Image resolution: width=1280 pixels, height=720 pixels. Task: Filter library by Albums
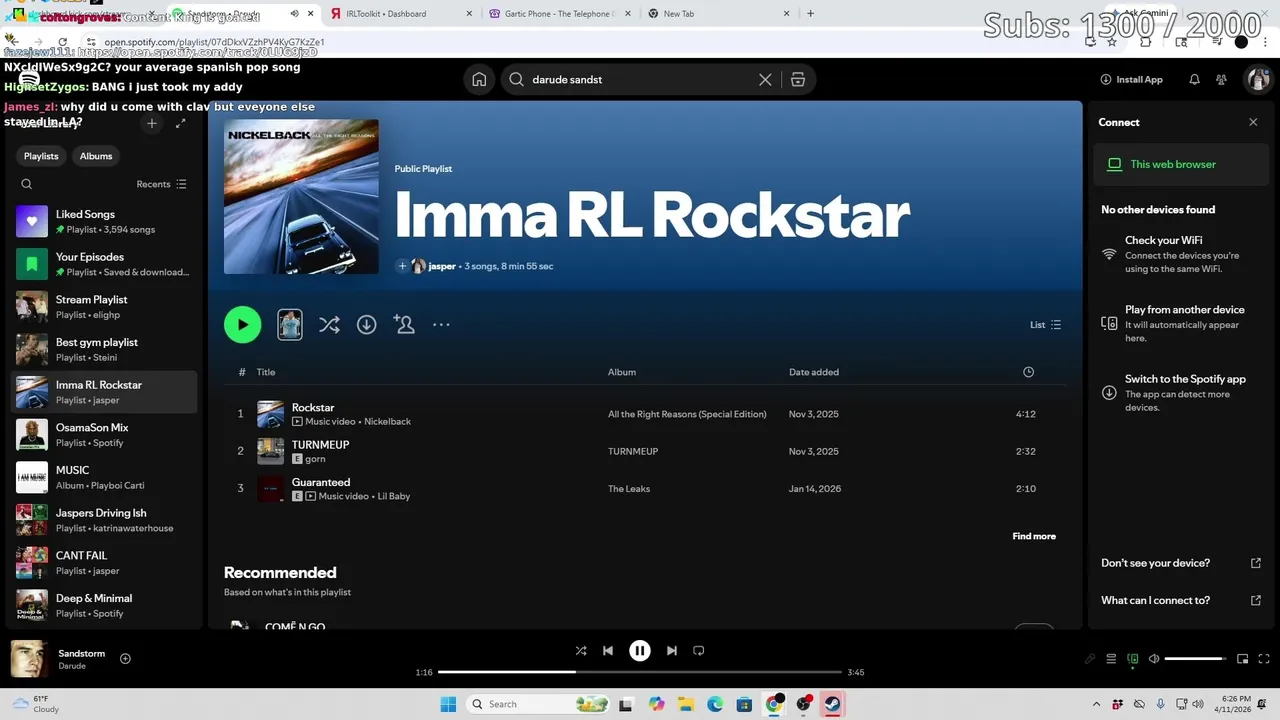coord(96,156)
